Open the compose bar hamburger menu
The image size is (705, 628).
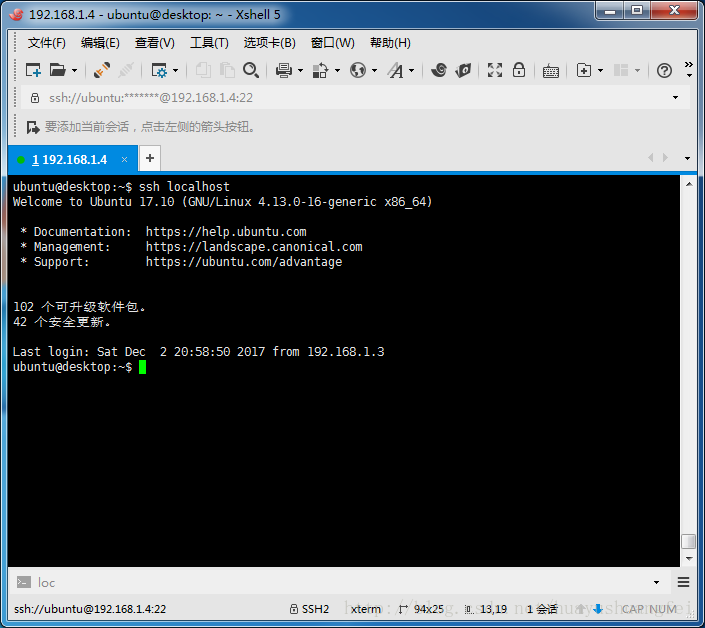tap(683, 583)
